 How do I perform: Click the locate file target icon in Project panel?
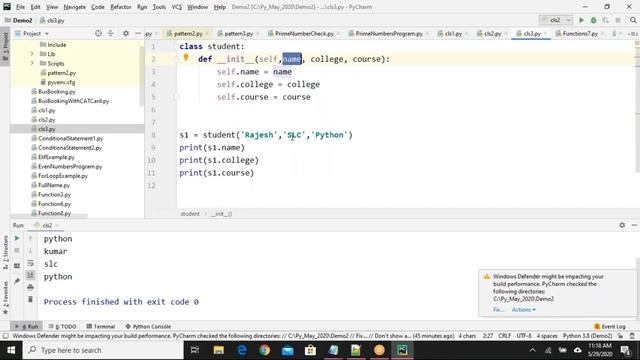[x=98, y=33]
